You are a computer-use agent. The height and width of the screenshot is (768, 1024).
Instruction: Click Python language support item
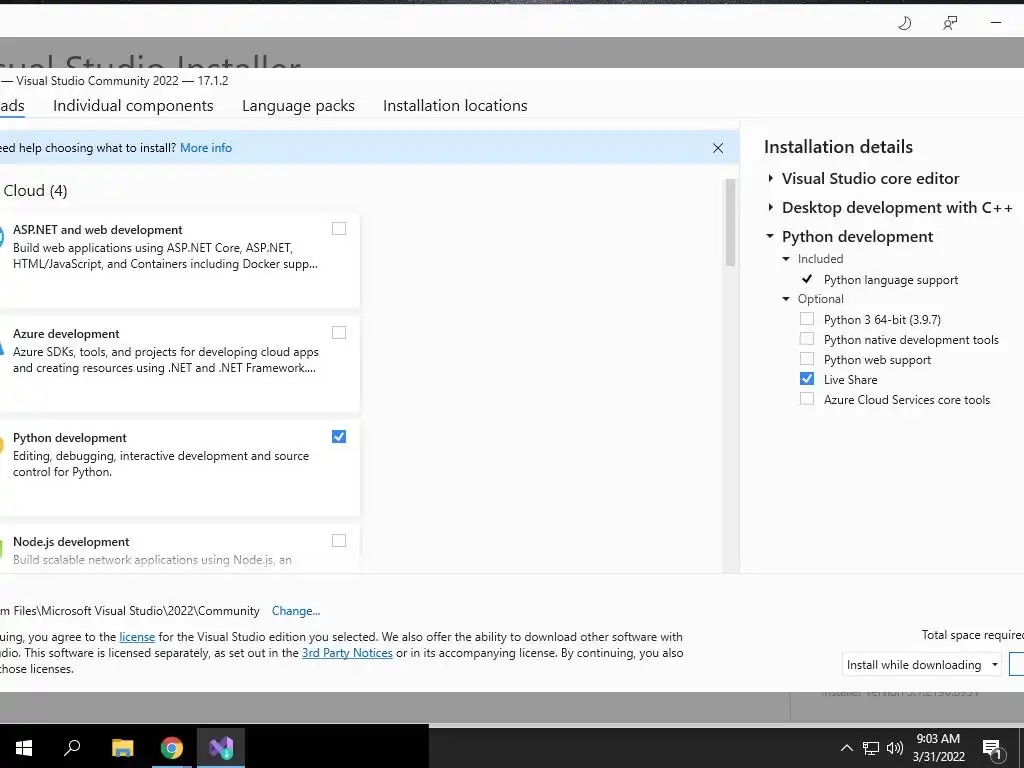coord(891,280)
